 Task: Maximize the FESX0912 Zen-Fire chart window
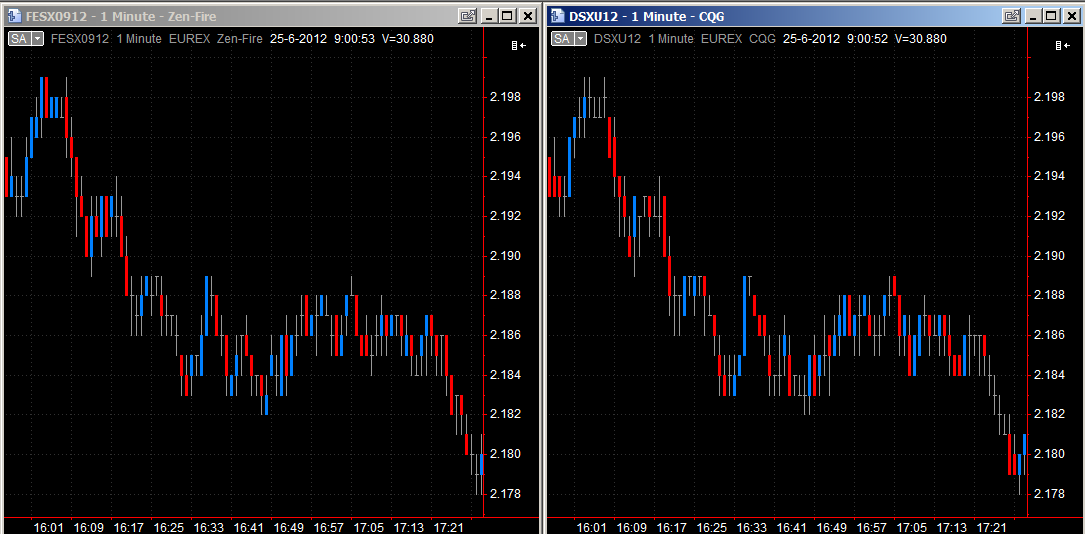508,15
